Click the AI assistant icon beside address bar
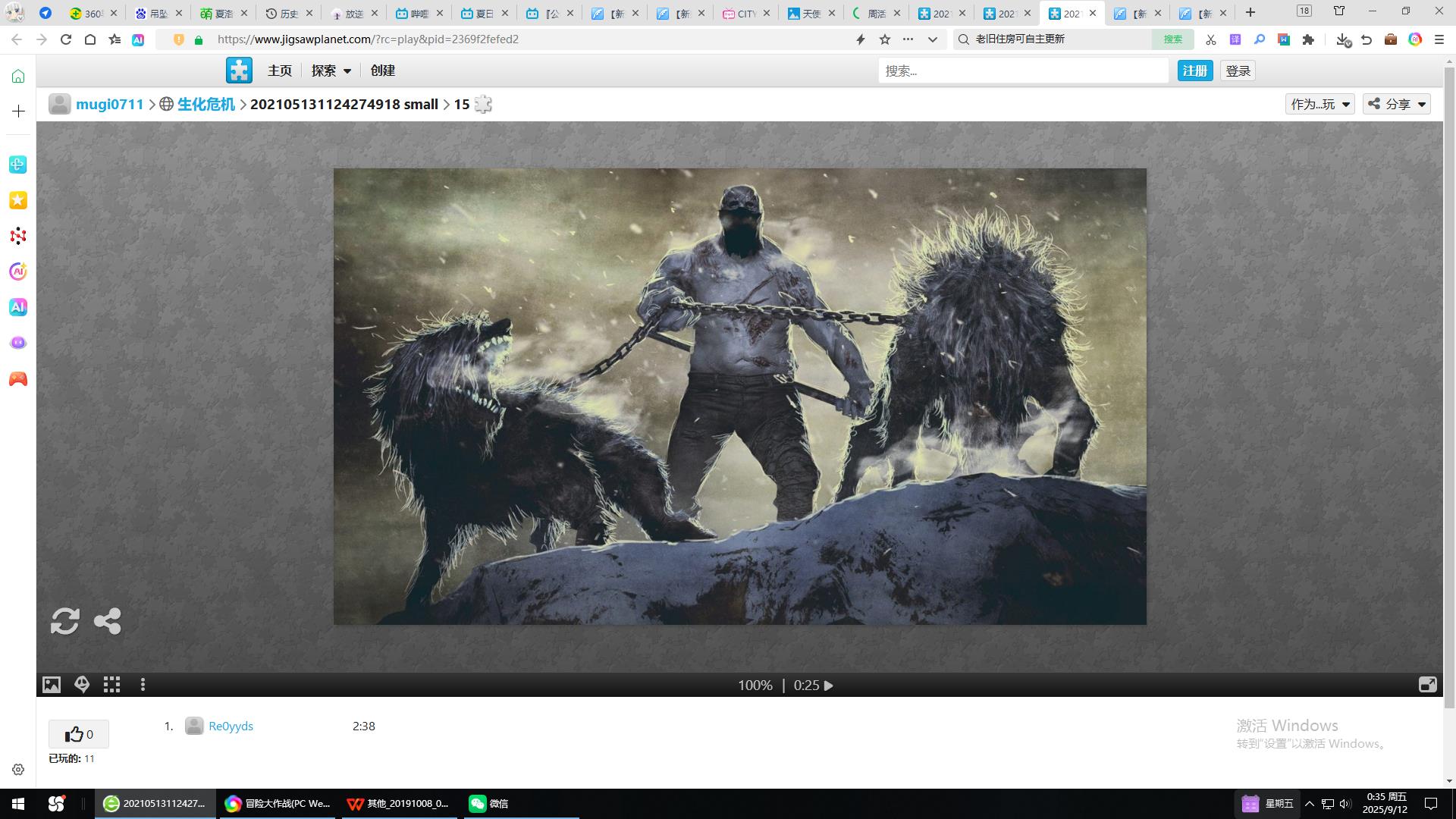1456x819 pixels. point(138,40)
